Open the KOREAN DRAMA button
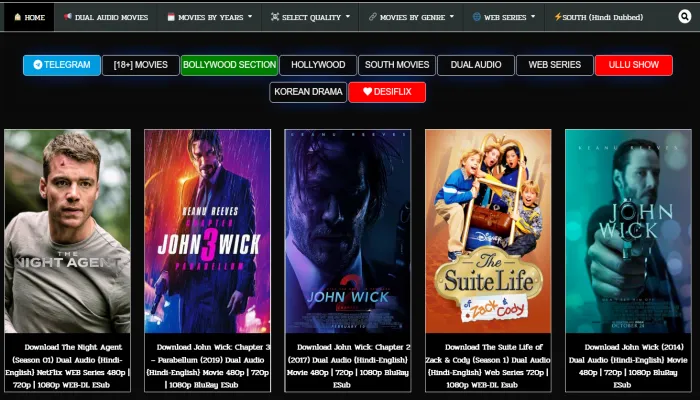The height and width of the screenshot is (400, 700). [308, 92]
